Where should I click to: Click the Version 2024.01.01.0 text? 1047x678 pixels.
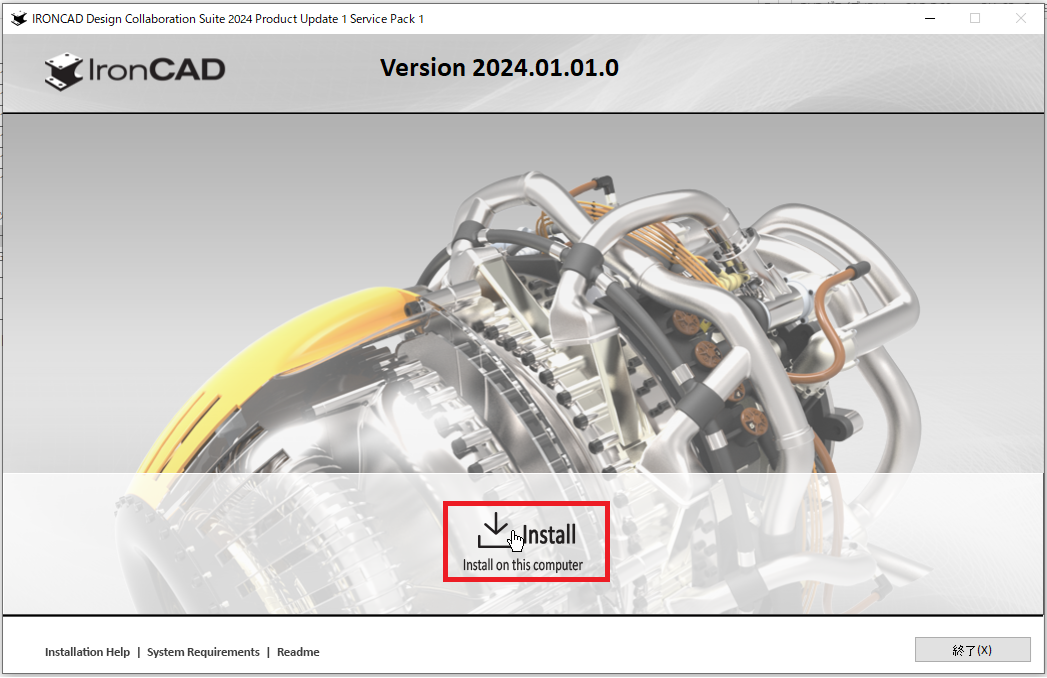click(499, 67)
